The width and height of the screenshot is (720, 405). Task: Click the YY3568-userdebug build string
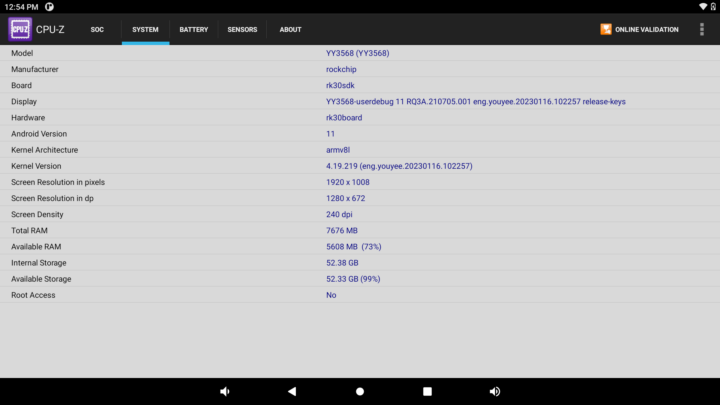click(x=476, y=101)
